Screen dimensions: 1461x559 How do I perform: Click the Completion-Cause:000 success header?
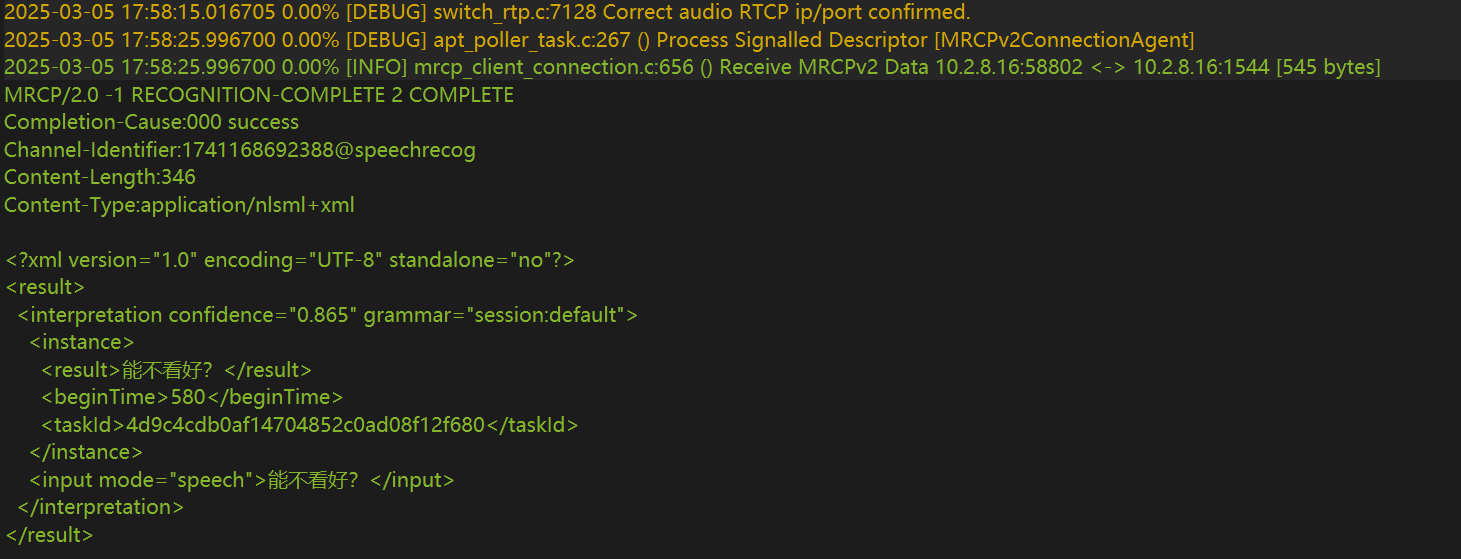151,122
